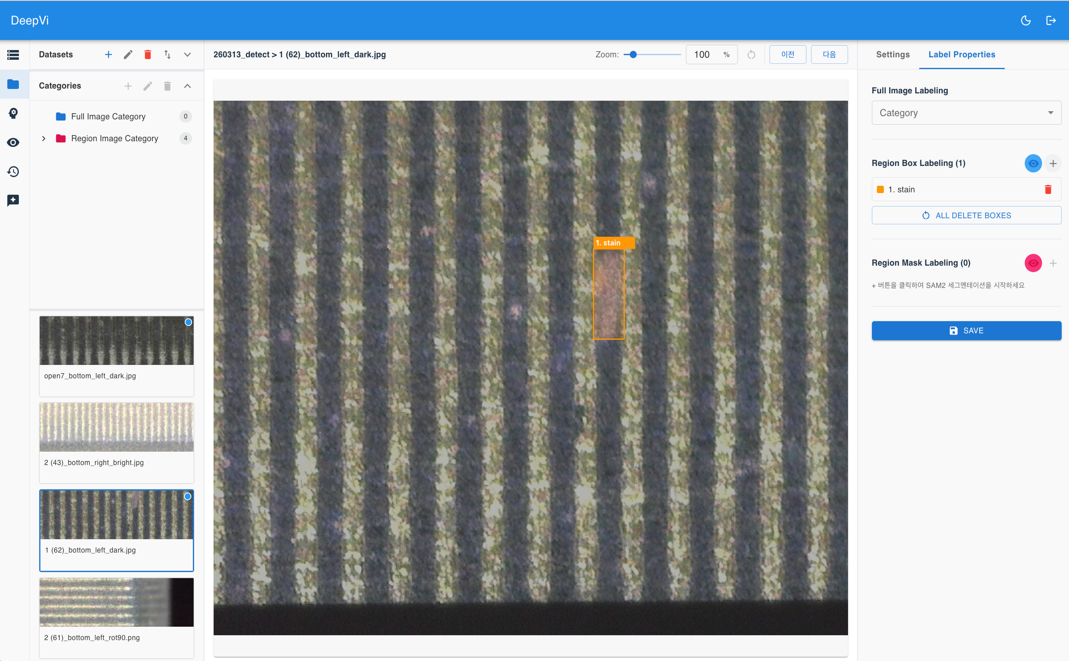
Task: Switch to the Settings tab
Action: pyautogui.click(x=892, y=55)
